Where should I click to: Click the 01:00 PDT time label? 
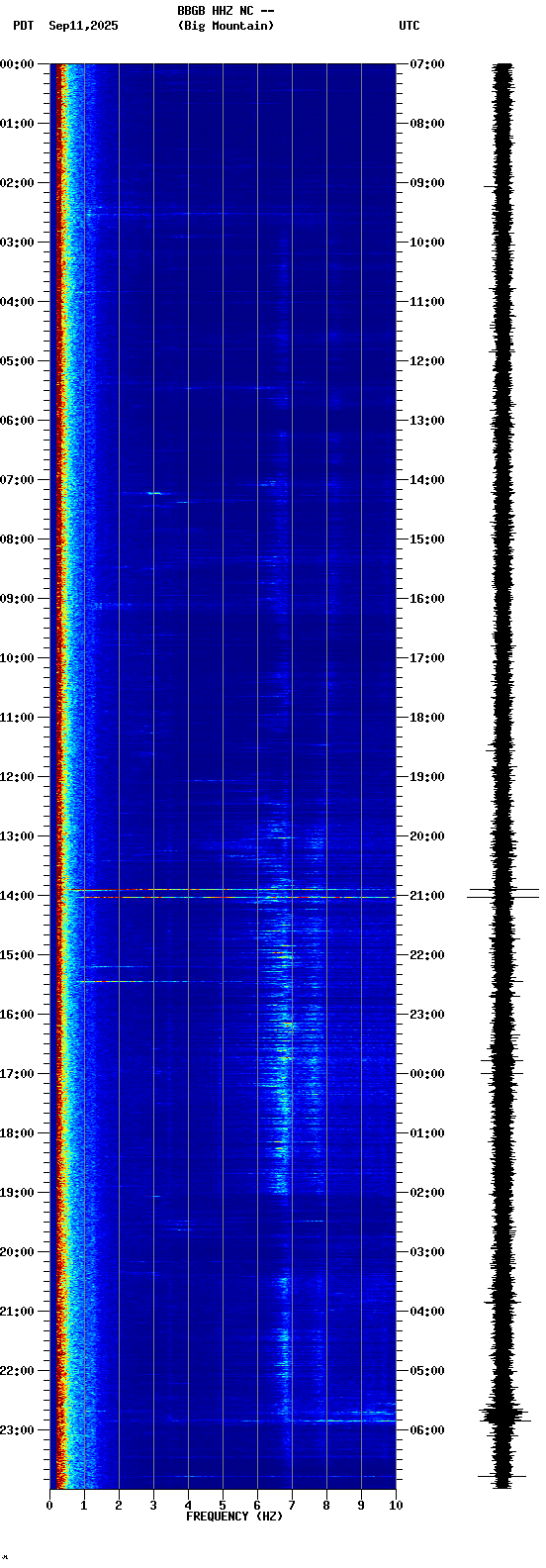click(x=18, y=124)
